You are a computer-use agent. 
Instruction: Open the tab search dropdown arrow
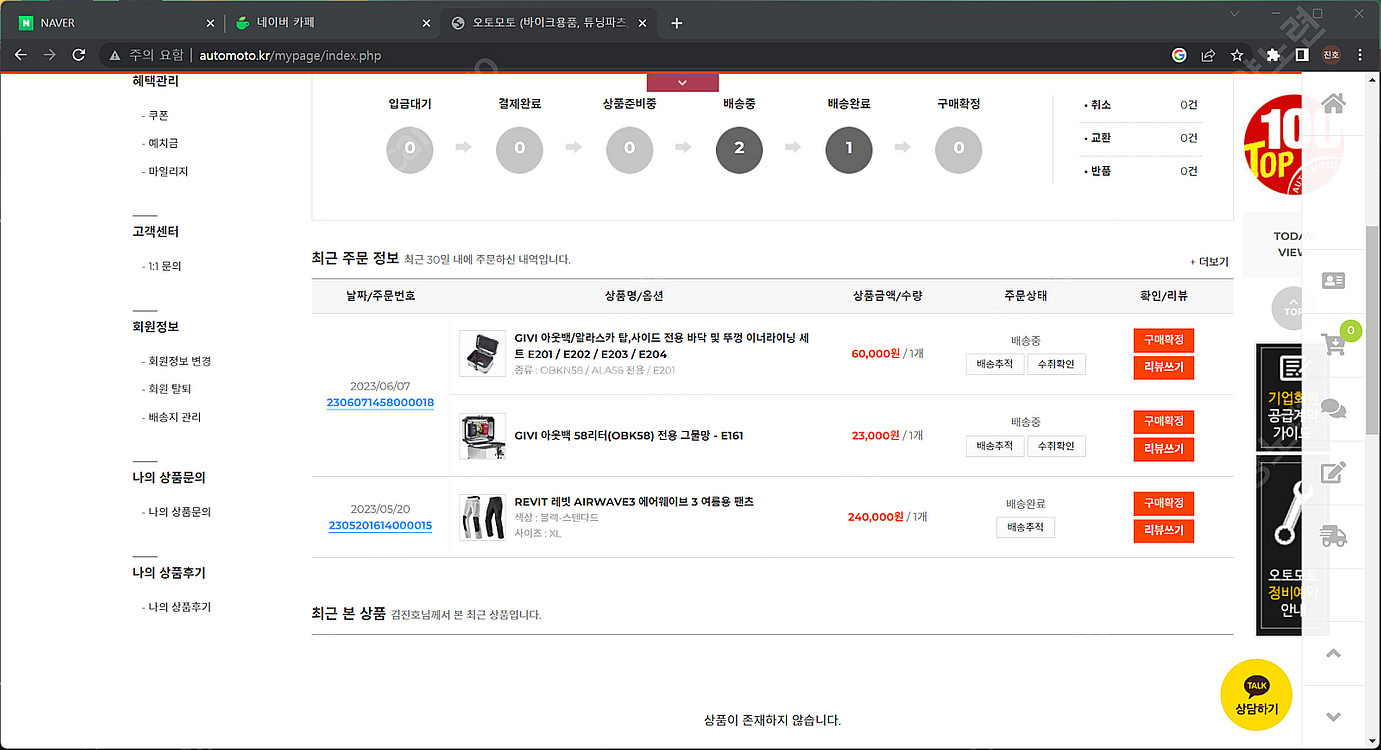coord(1234,14)
